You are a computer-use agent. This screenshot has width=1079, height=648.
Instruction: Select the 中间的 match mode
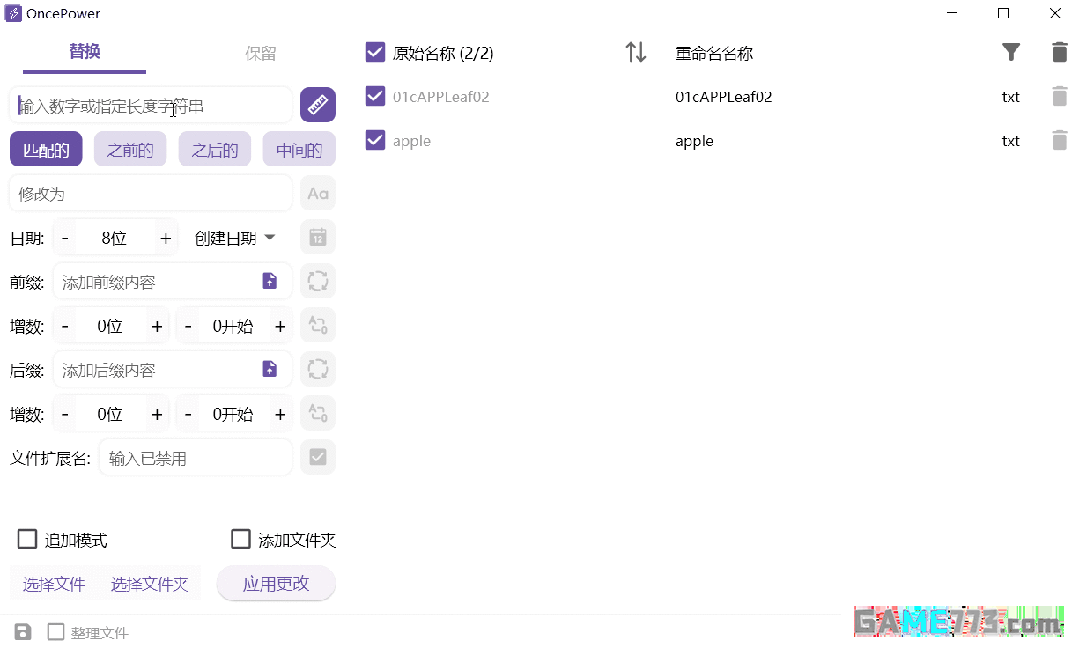298,148
